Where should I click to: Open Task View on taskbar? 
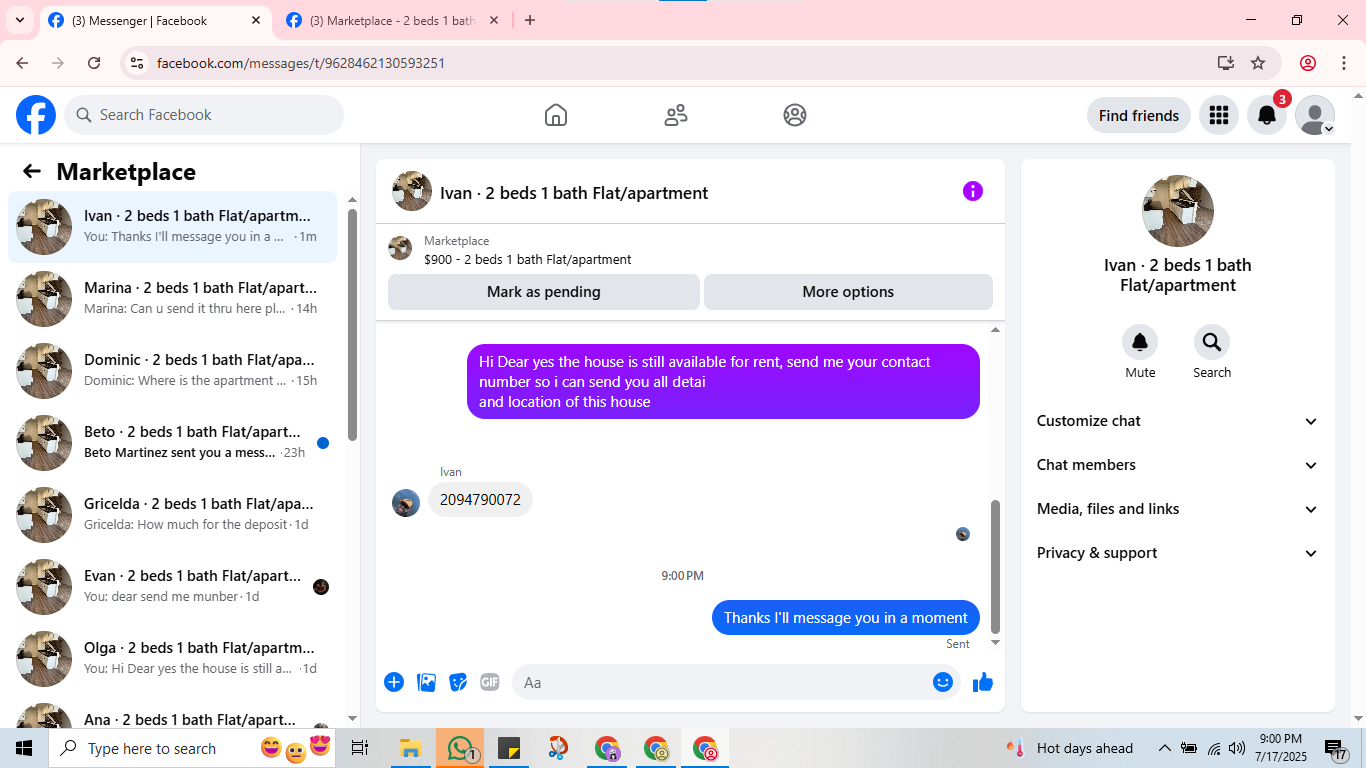click(x=360, y=748)
